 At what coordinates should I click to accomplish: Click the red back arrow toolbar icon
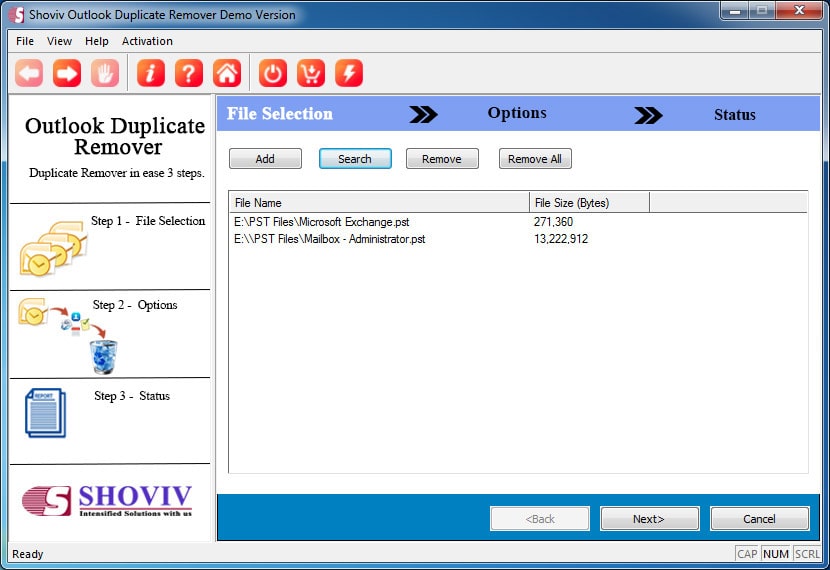pos(29,73)
